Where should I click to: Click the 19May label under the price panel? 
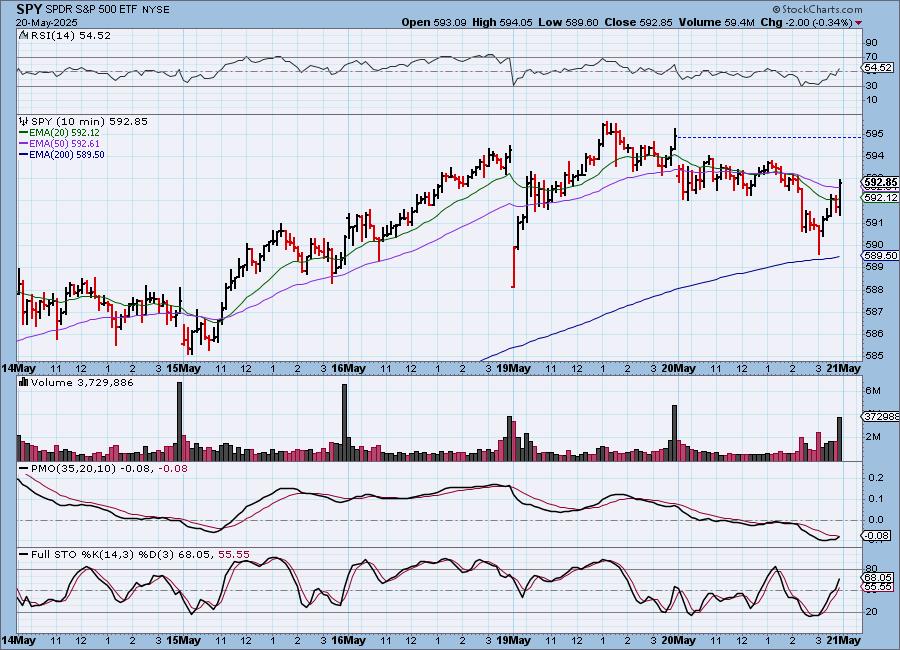[x=513, y=369]
